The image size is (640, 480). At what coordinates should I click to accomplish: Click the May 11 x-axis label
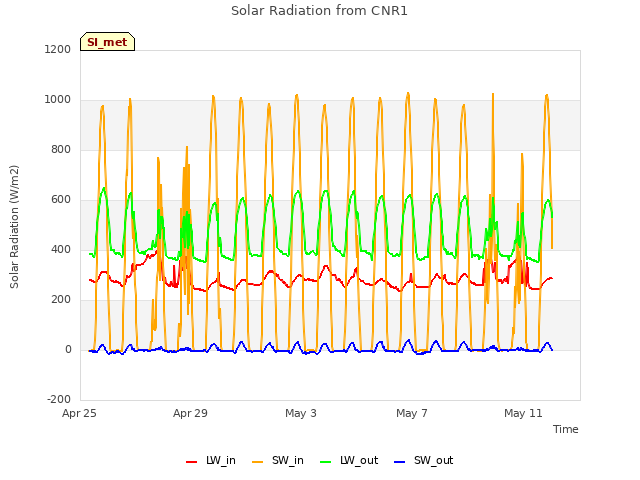pyautogui.click(x=523, y=413)
